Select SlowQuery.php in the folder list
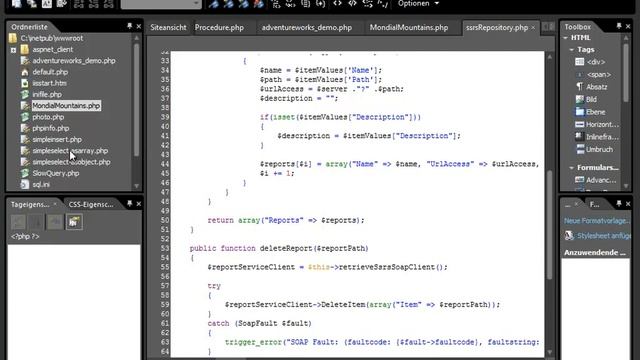 pos(56,173)
